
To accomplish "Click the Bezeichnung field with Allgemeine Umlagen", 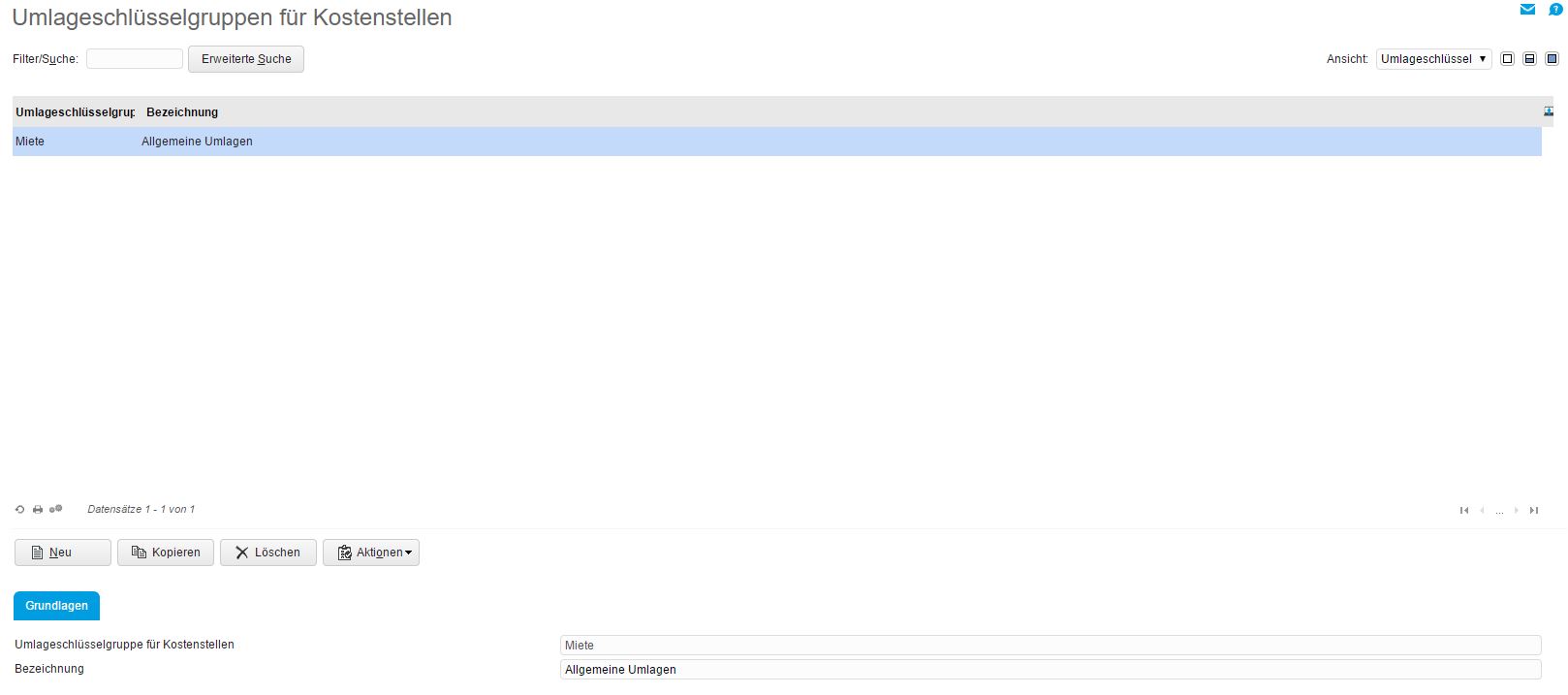I will [x=1051, y=670].
